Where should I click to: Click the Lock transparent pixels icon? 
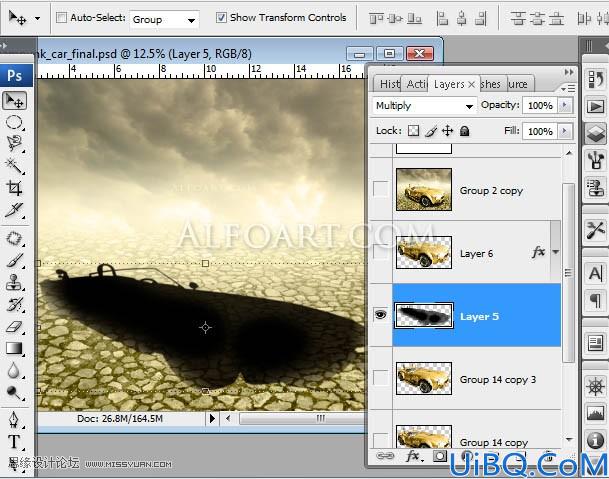pyautogui.click(x=413, y=131)
